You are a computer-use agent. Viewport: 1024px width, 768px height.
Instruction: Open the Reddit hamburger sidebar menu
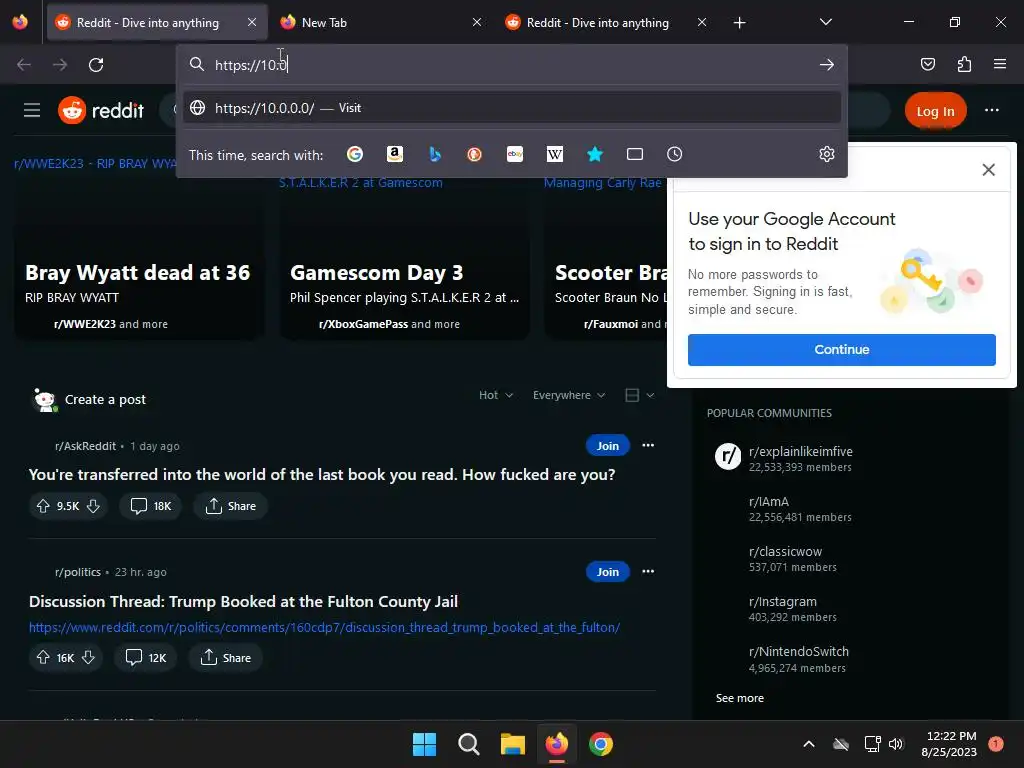[32, 110]
